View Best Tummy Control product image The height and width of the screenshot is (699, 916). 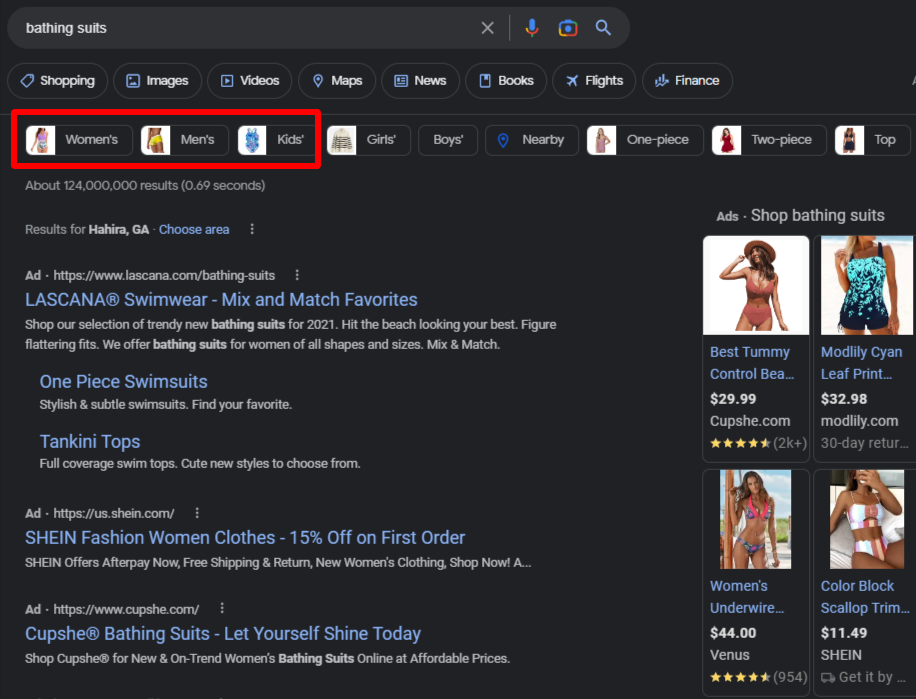pos(756,286)
